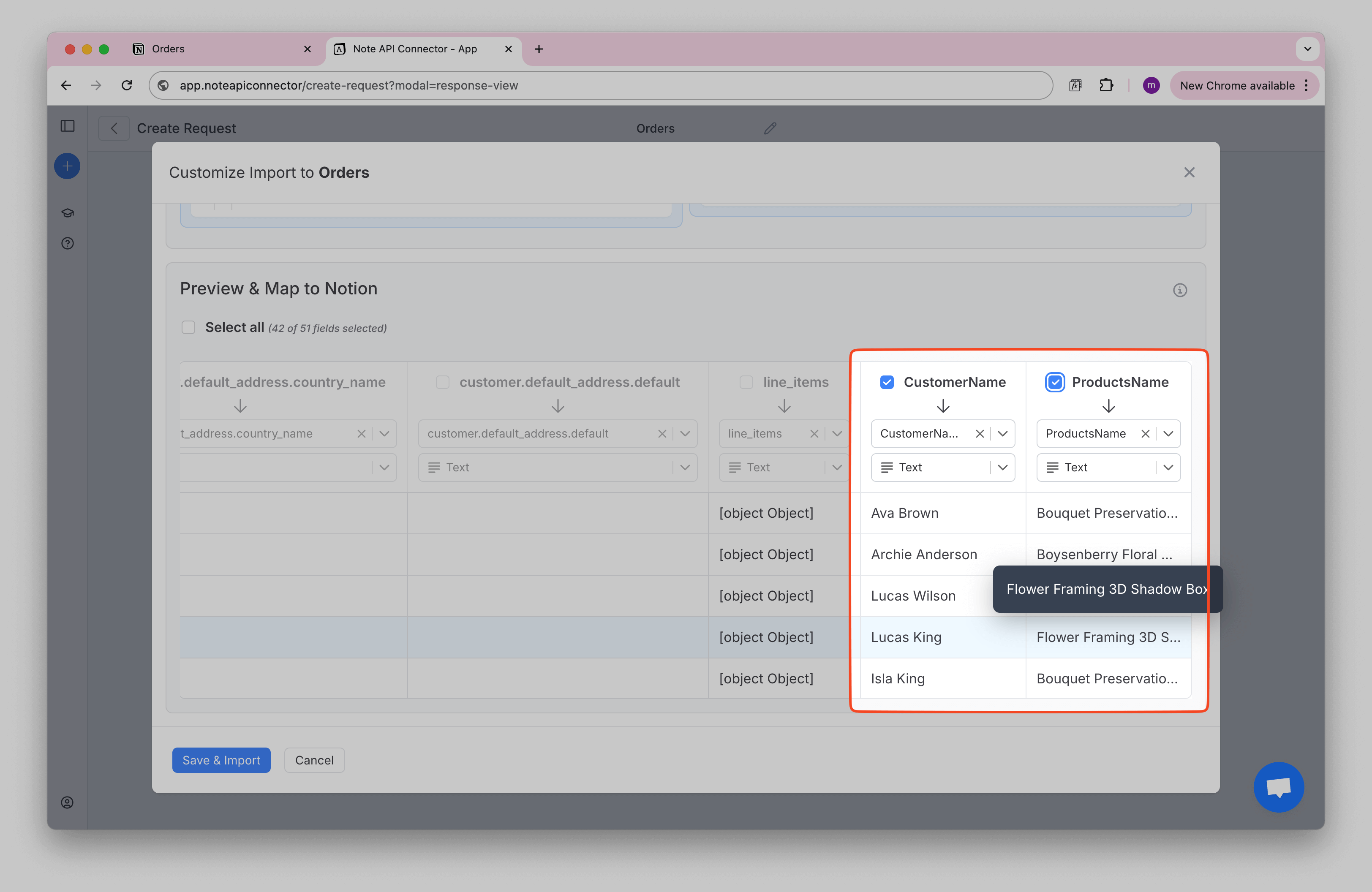
Task: Open the account profile icon in sidebar
Action: (68, 802)
